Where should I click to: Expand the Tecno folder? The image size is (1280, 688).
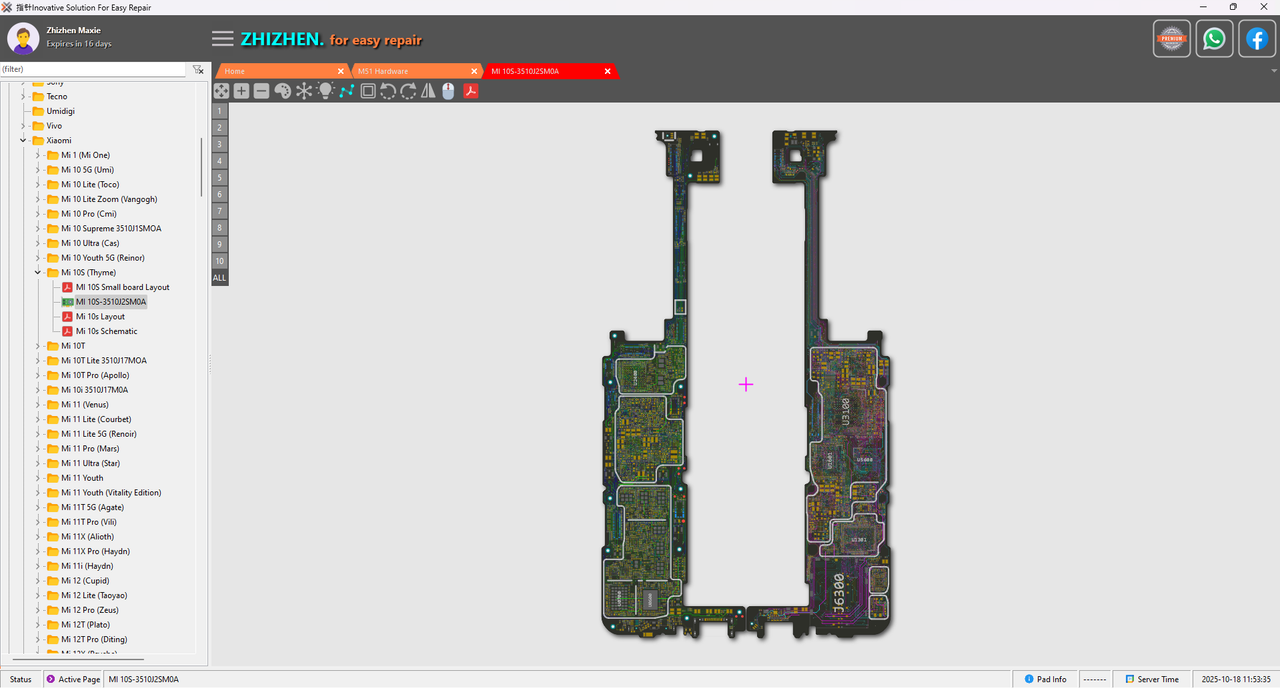23,97
